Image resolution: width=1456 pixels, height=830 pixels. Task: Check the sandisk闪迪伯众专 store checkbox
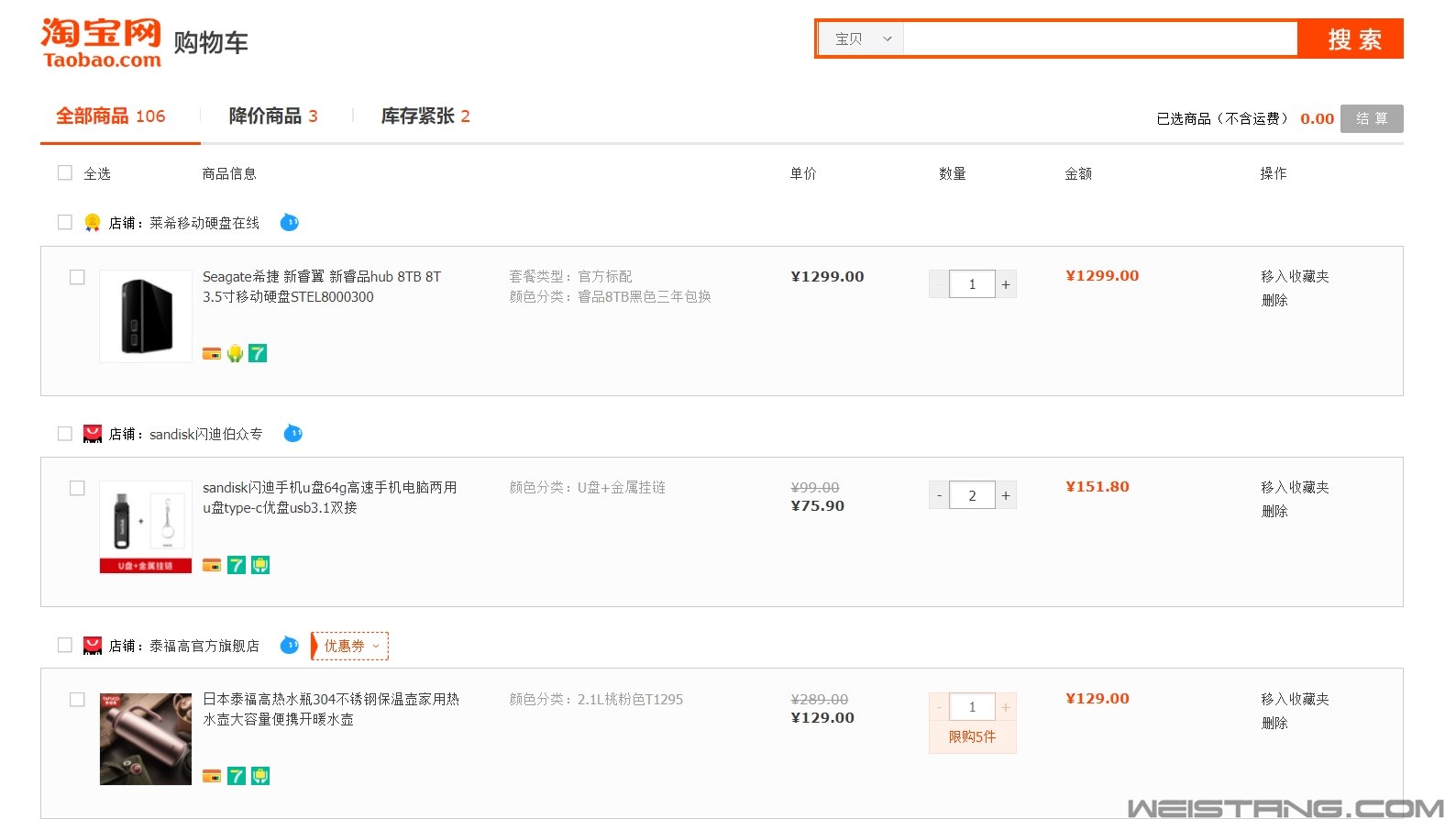[65, 433]
